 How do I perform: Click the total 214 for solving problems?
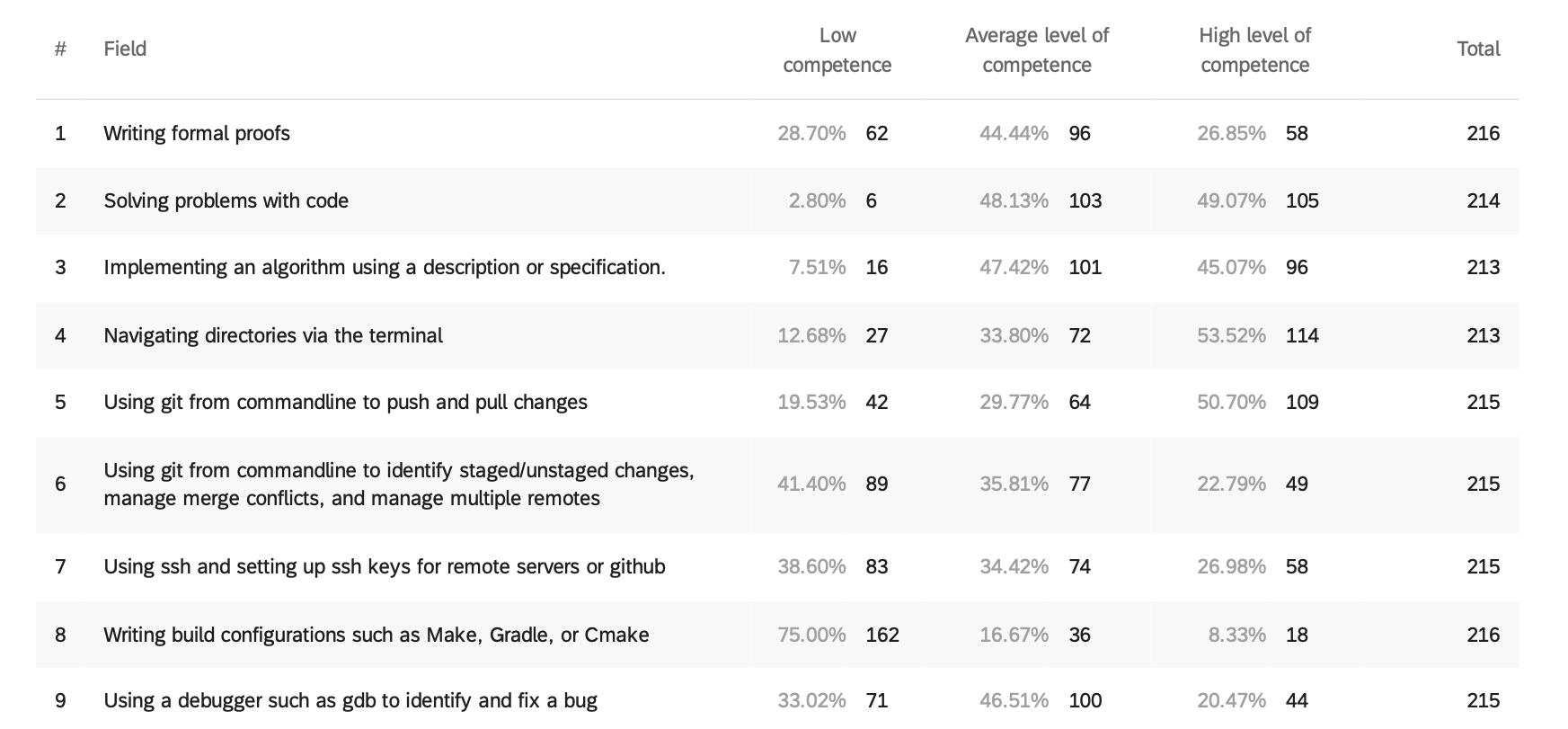[x=1483, y=200]
